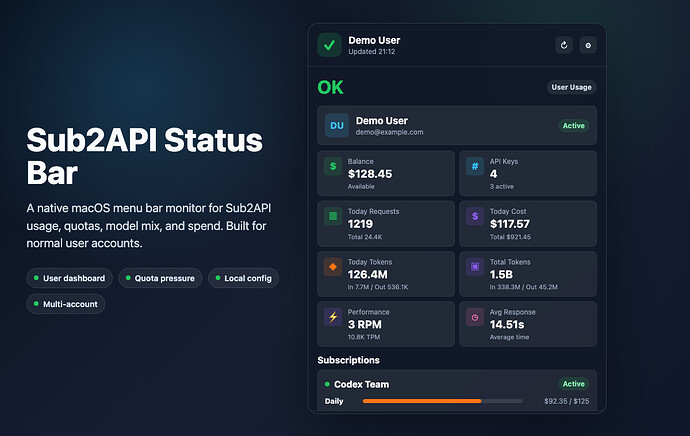Click the orange Daily quota progress bar
This screenshot has height=436, width=690.
[x=442, y=401]
